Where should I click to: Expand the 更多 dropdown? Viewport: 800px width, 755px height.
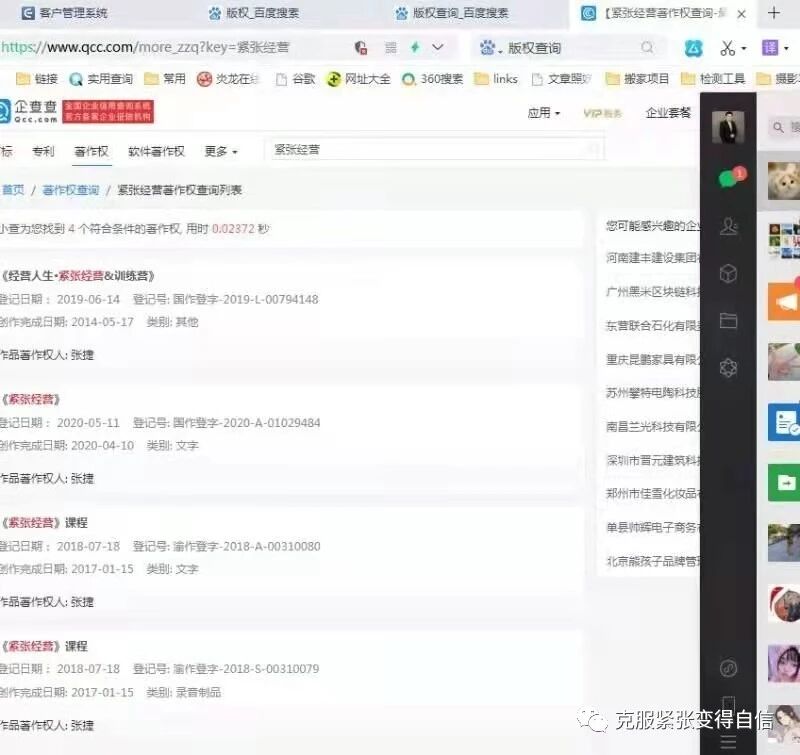221,152
